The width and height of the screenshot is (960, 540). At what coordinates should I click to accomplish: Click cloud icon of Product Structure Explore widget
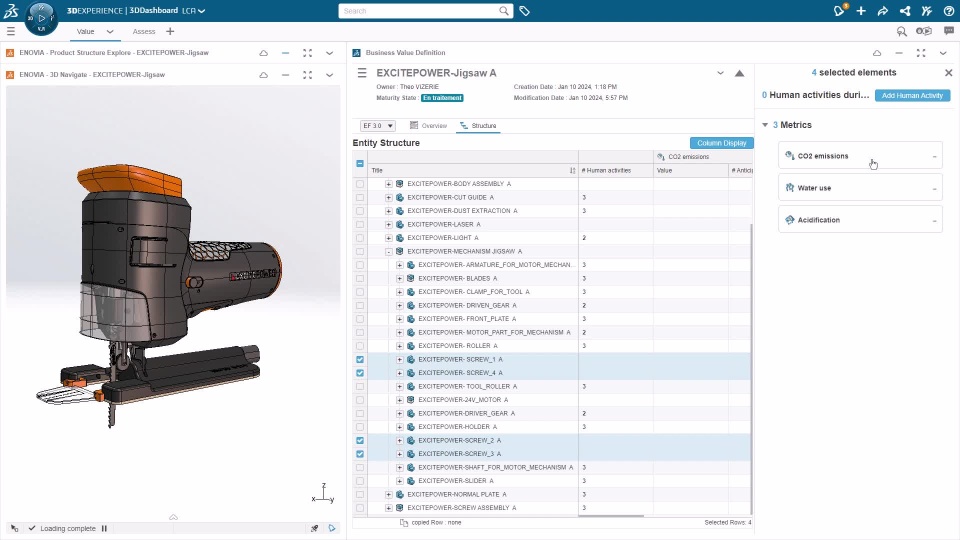(263, 53)
